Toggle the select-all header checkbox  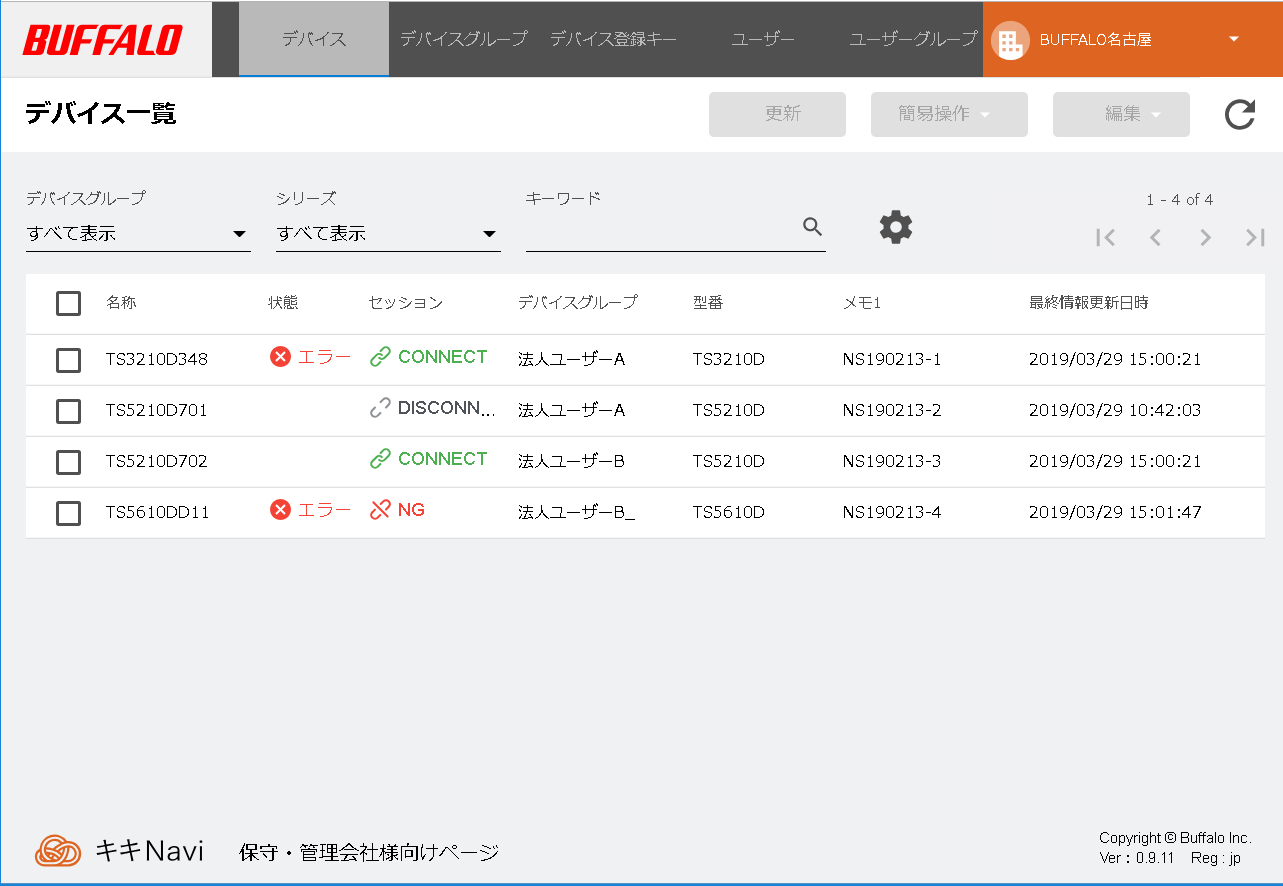[68, 303]
